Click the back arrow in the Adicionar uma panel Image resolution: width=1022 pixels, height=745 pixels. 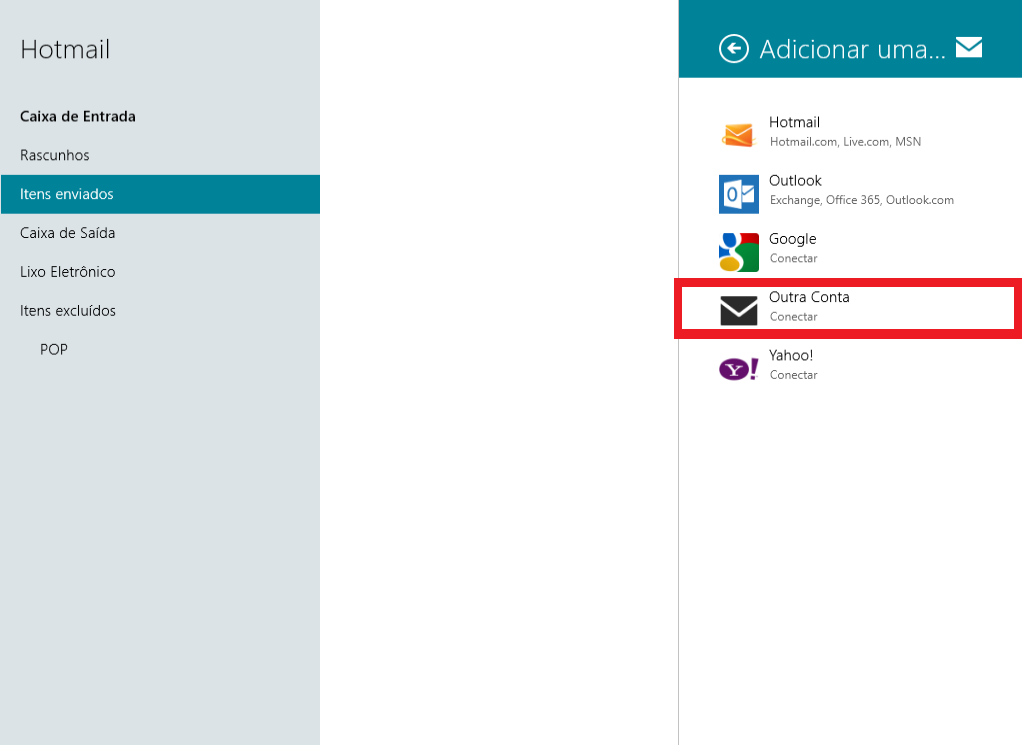point(733,49)
